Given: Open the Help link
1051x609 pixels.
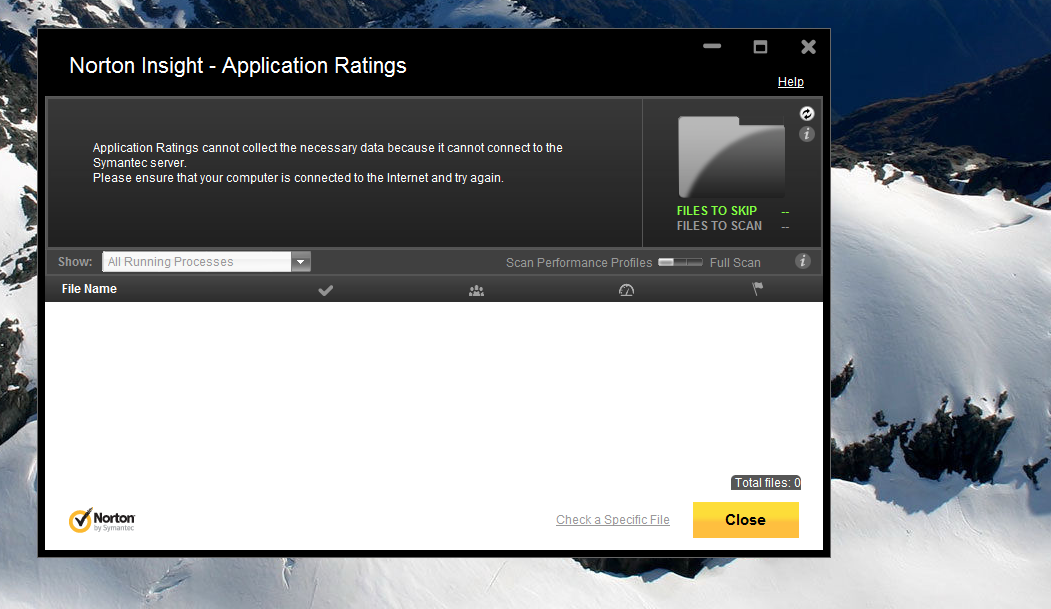Looking at the screenshot, I should [x=790, y=82].
